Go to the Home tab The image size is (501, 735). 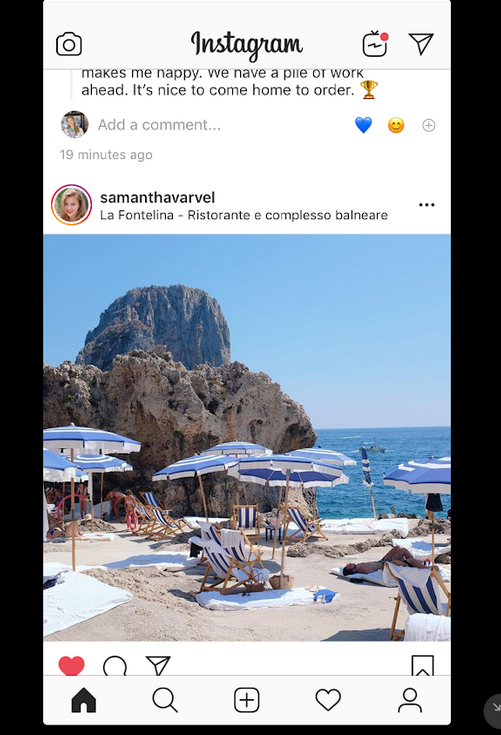(83, 700)
